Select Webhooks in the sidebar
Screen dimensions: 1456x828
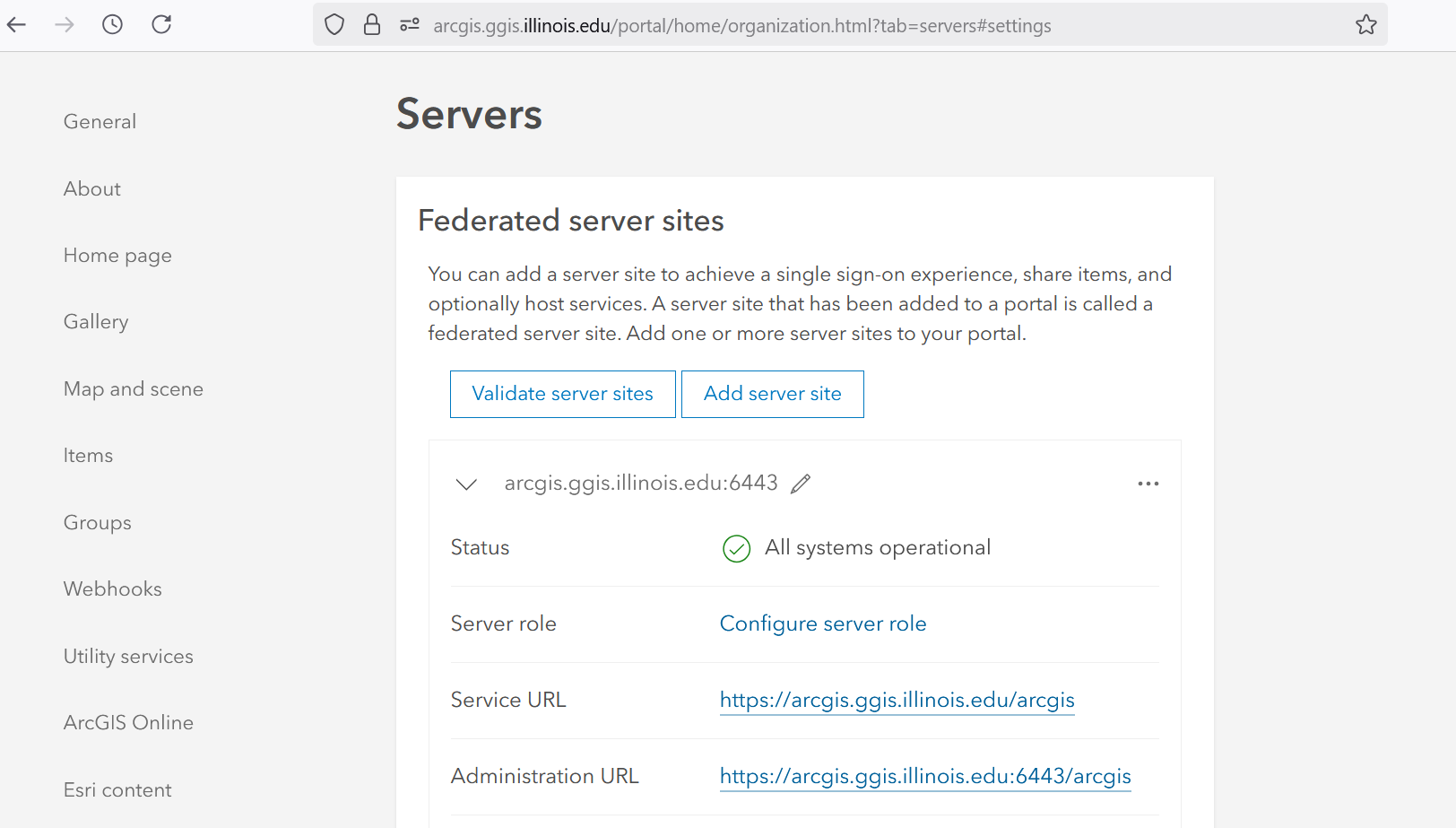click(x=113, y=589)
